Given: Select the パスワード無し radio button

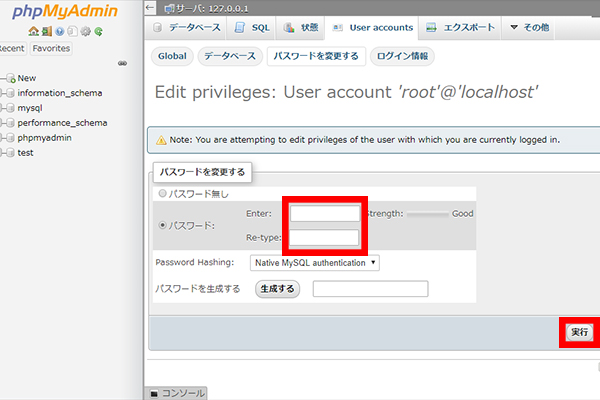Looking at the screenshot, I should 163,193.
